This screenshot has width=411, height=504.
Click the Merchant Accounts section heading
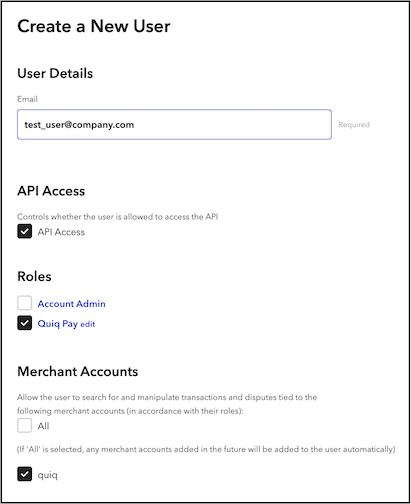78,371
